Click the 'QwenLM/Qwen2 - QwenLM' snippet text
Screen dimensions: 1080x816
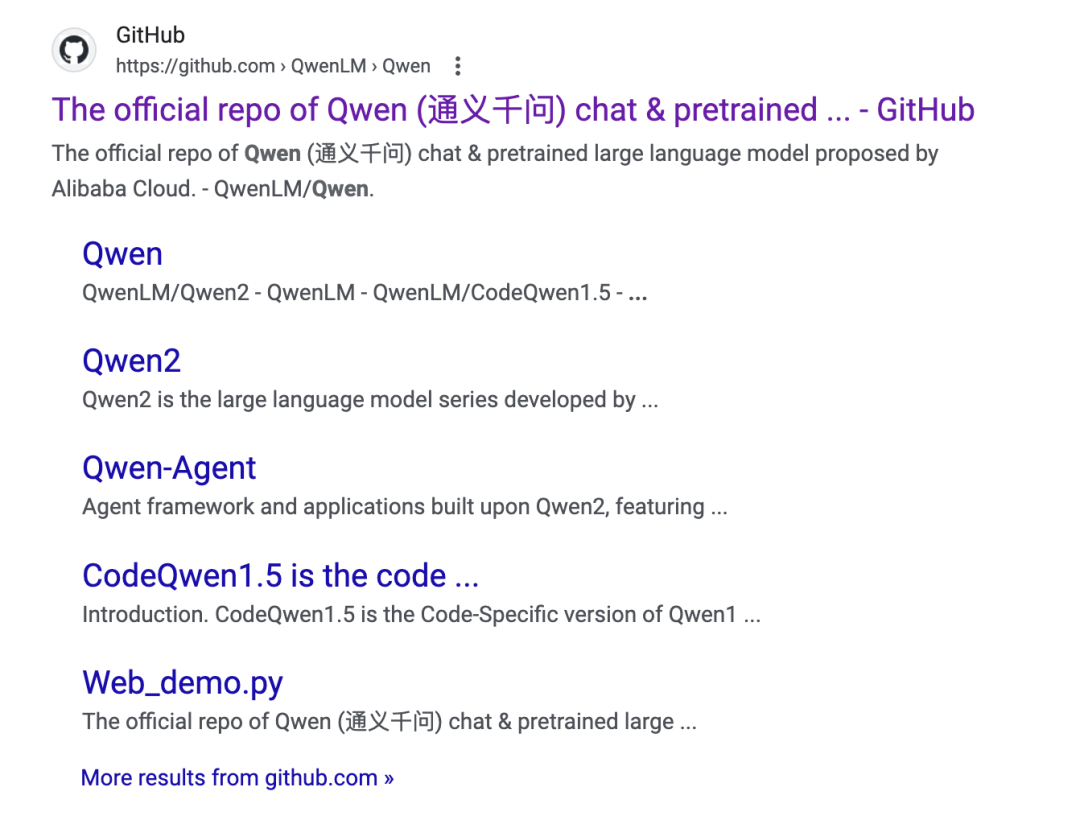point(365,293)
